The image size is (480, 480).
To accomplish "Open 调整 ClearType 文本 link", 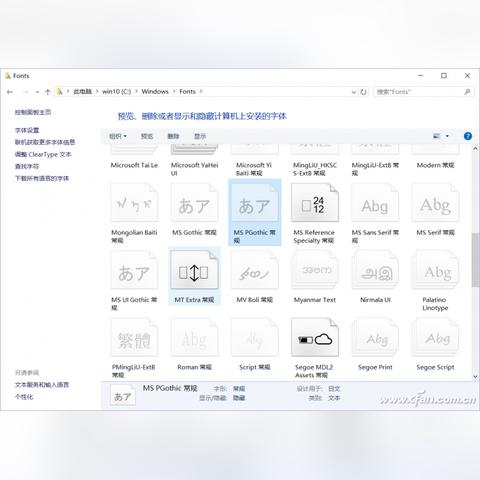I will tap(43, 154).
